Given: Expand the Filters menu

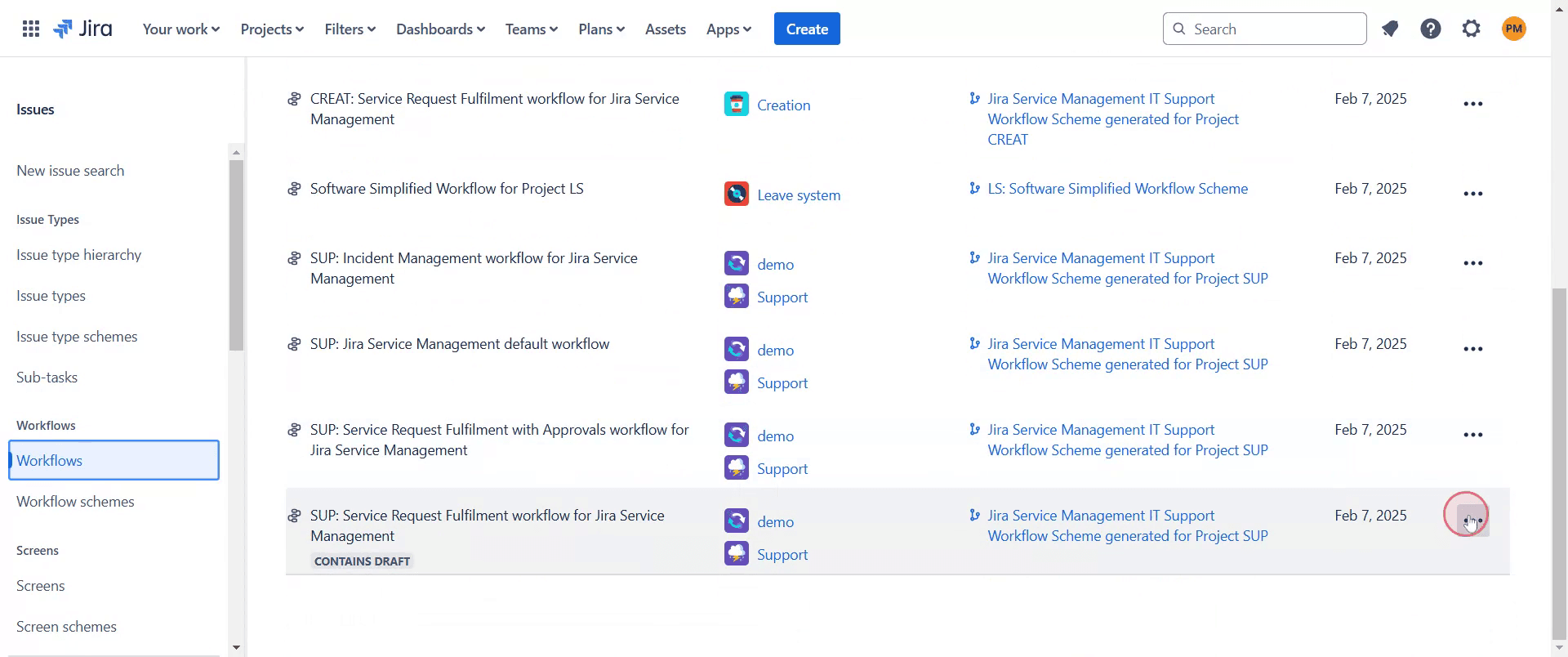Looking at the screenshot, I should [x=350, y=29].
